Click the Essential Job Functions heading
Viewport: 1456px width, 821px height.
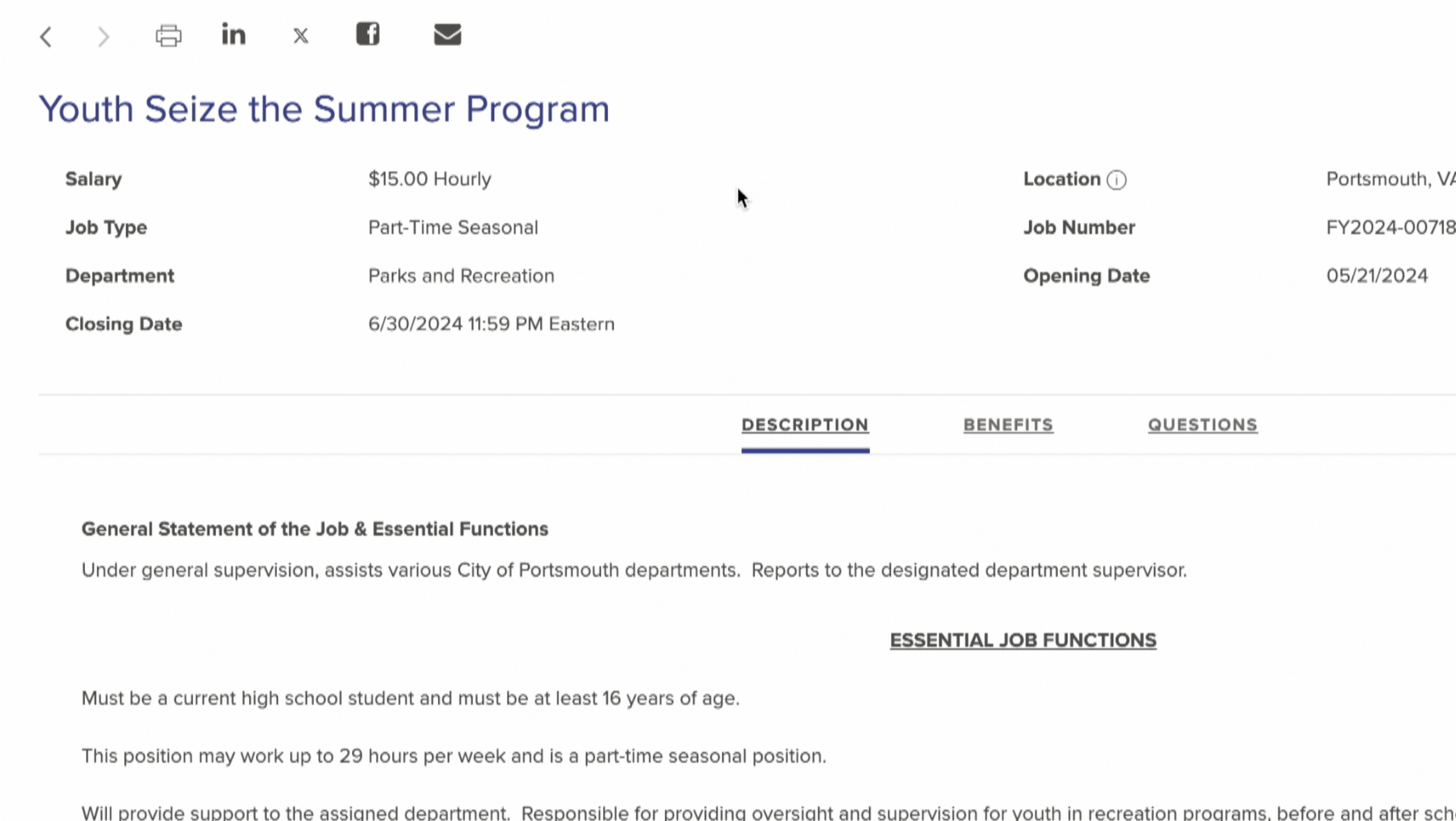1023,640
